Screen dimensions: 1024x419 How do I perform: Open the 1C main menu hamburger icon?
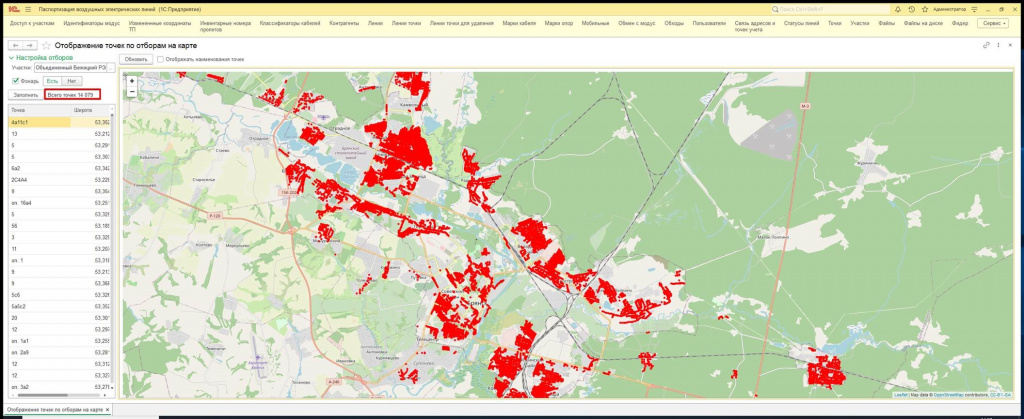tap(27, 8)
